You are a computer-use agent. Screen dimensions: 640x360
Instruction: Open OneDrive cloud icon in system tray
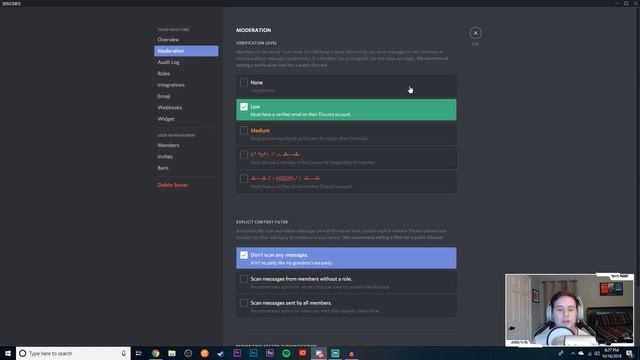click(581, 353)
